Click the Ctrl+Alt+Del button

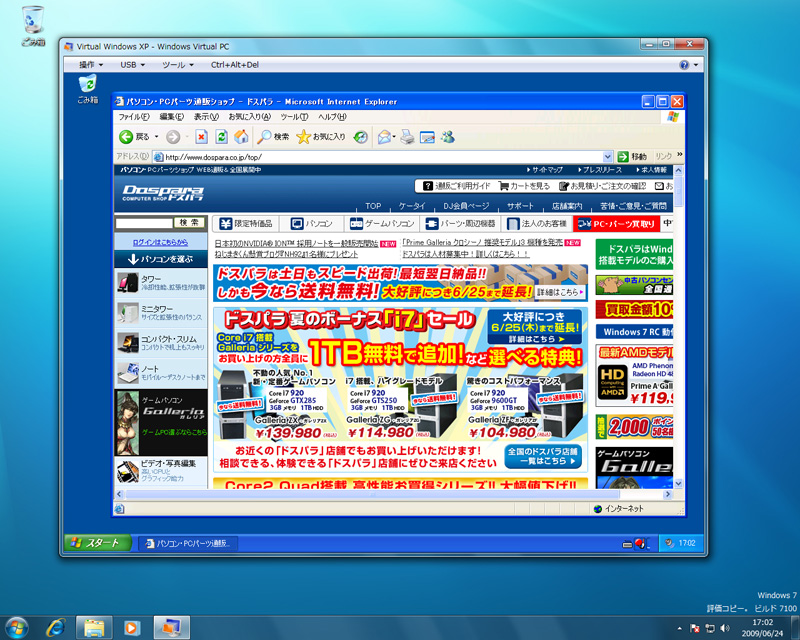pyautogui.click(x=234, y=64)
